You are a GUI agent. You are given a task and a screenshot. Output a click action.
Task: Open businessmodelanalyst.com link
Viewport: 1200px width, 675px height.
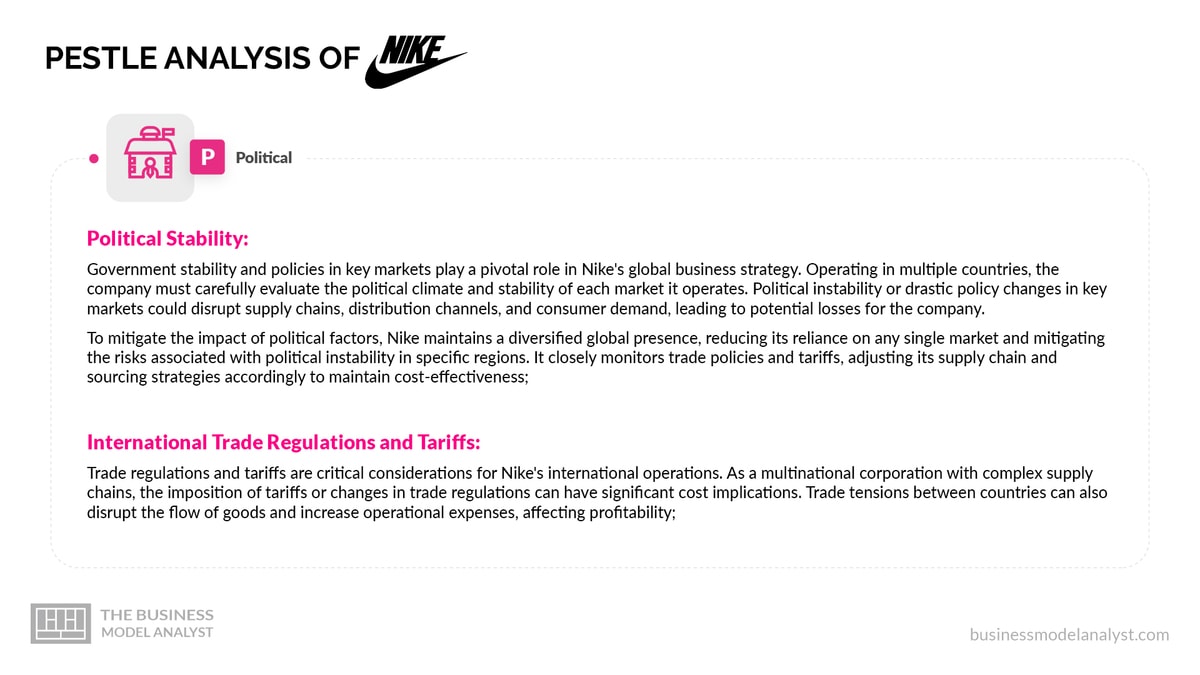tap(1069, 634)
